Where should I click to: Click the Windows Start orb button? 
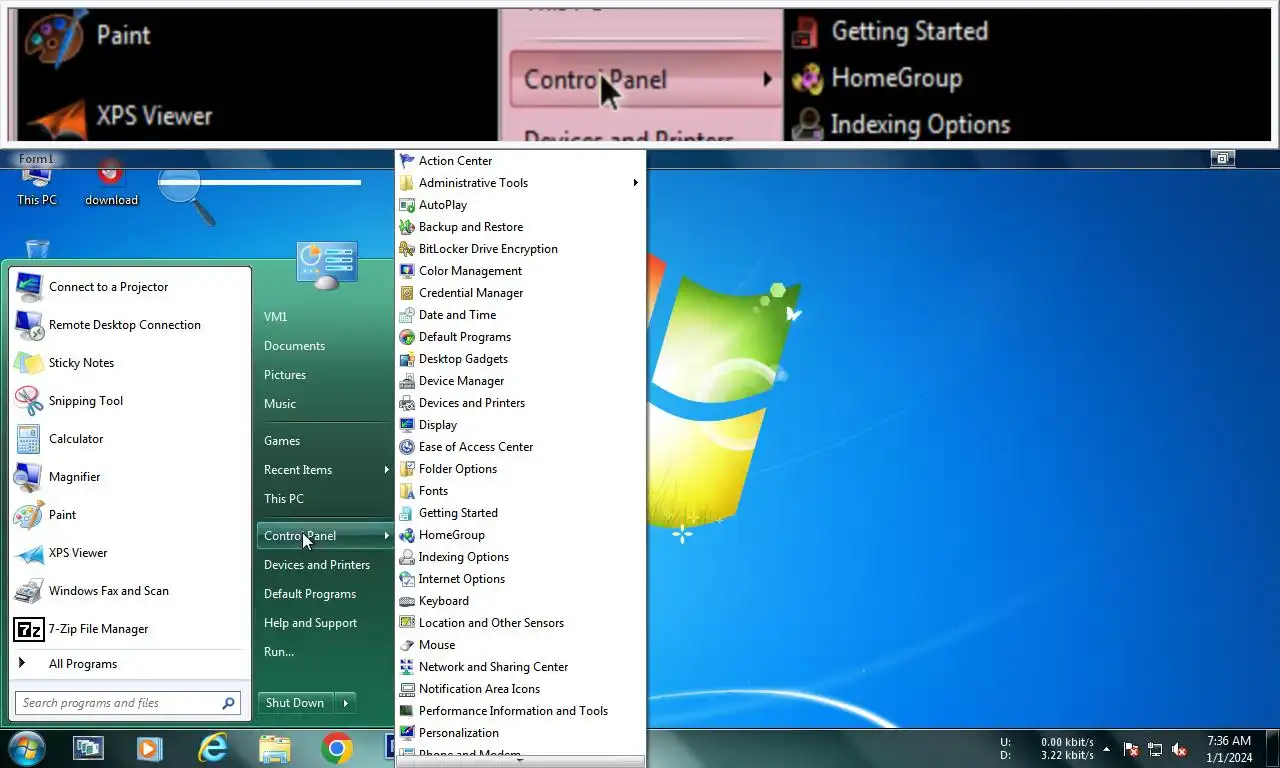point(26,748)
